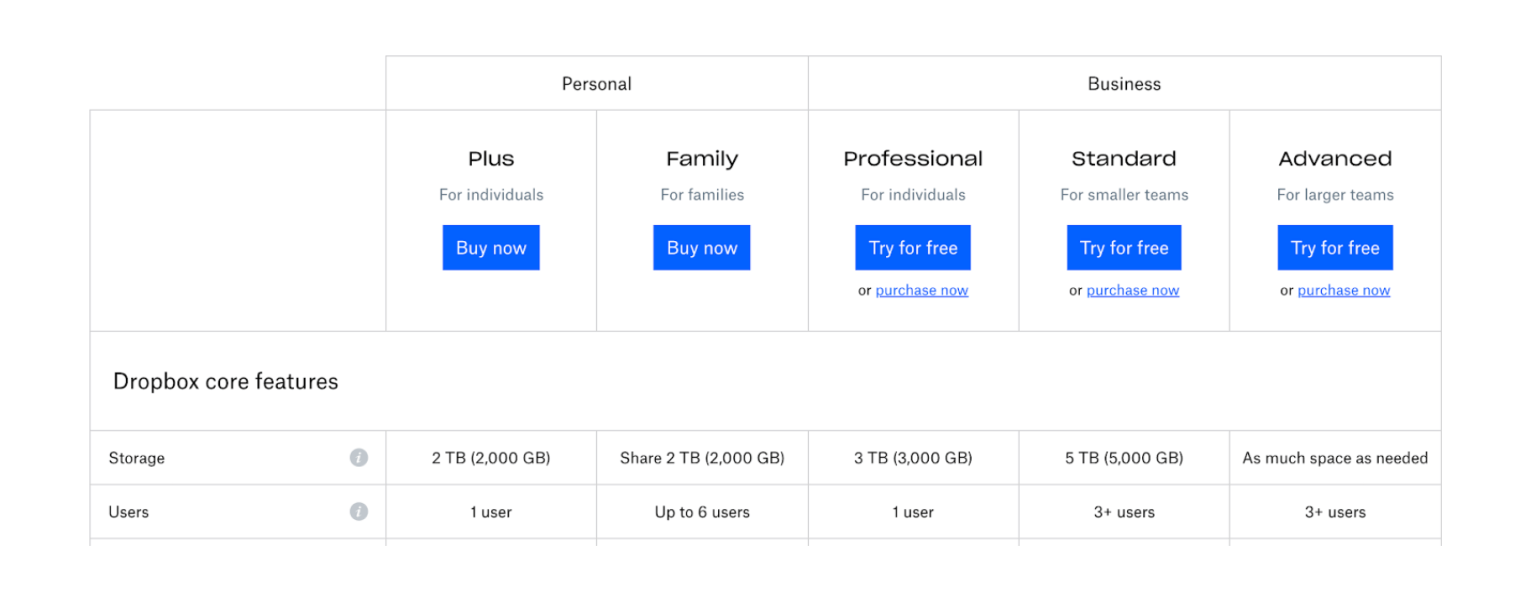The height and width of the screenshot is (598, 1536).
Task: Click 'Dropbox core features' section heading
Action: (226, 382)
